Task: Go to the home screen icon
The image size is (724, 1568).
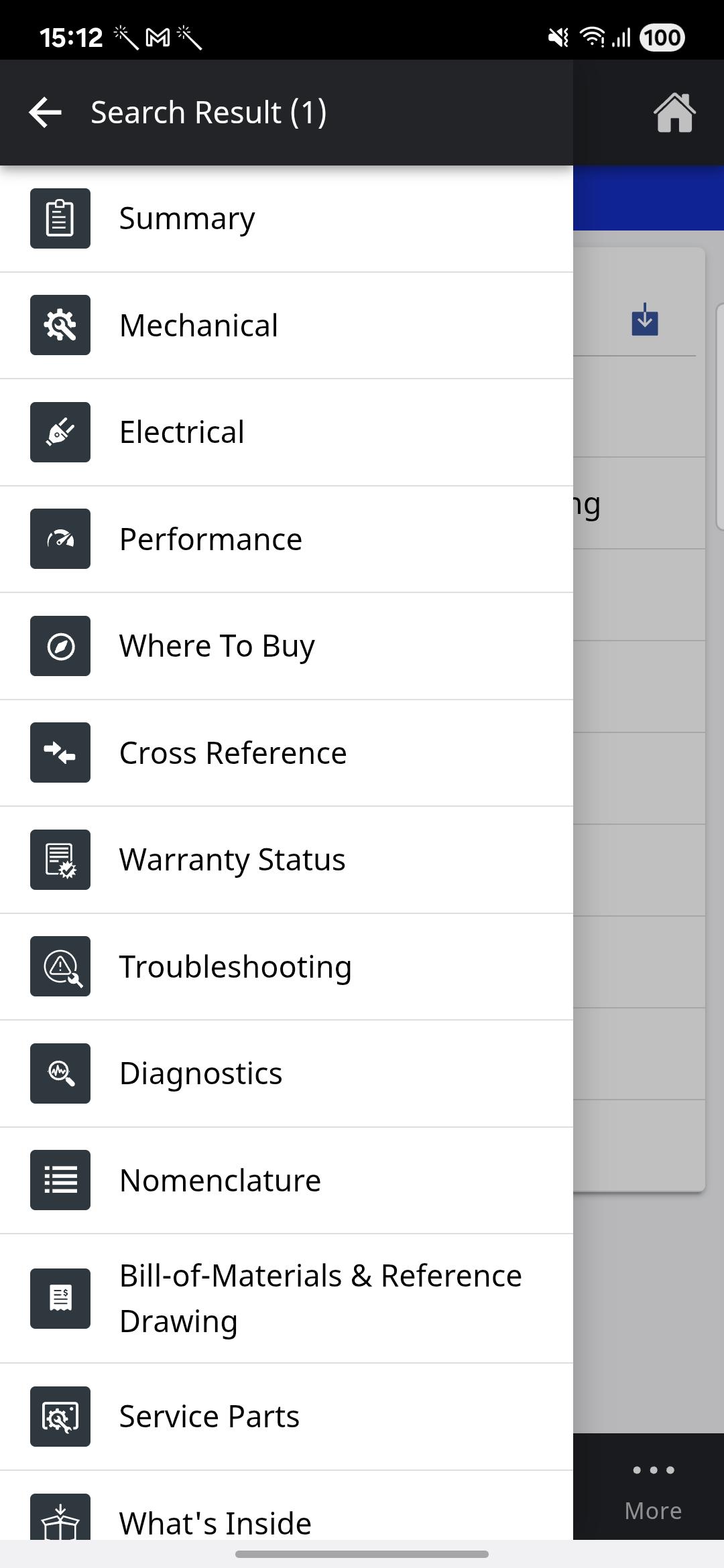Action: [x=674, y=113]
